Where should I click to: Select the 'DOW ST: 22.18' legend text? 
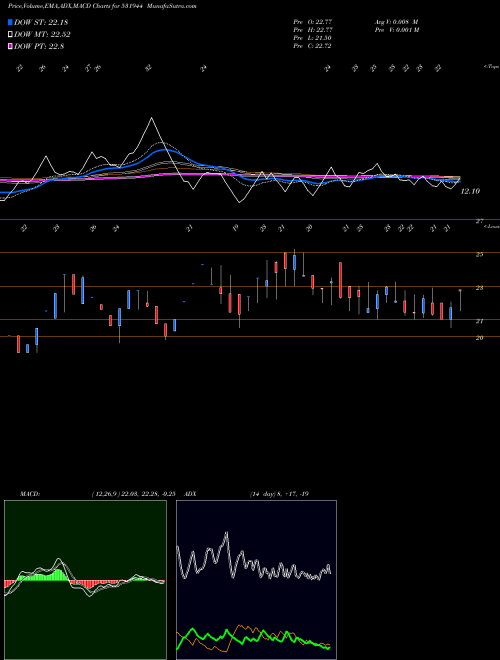(x=41, y=22)
